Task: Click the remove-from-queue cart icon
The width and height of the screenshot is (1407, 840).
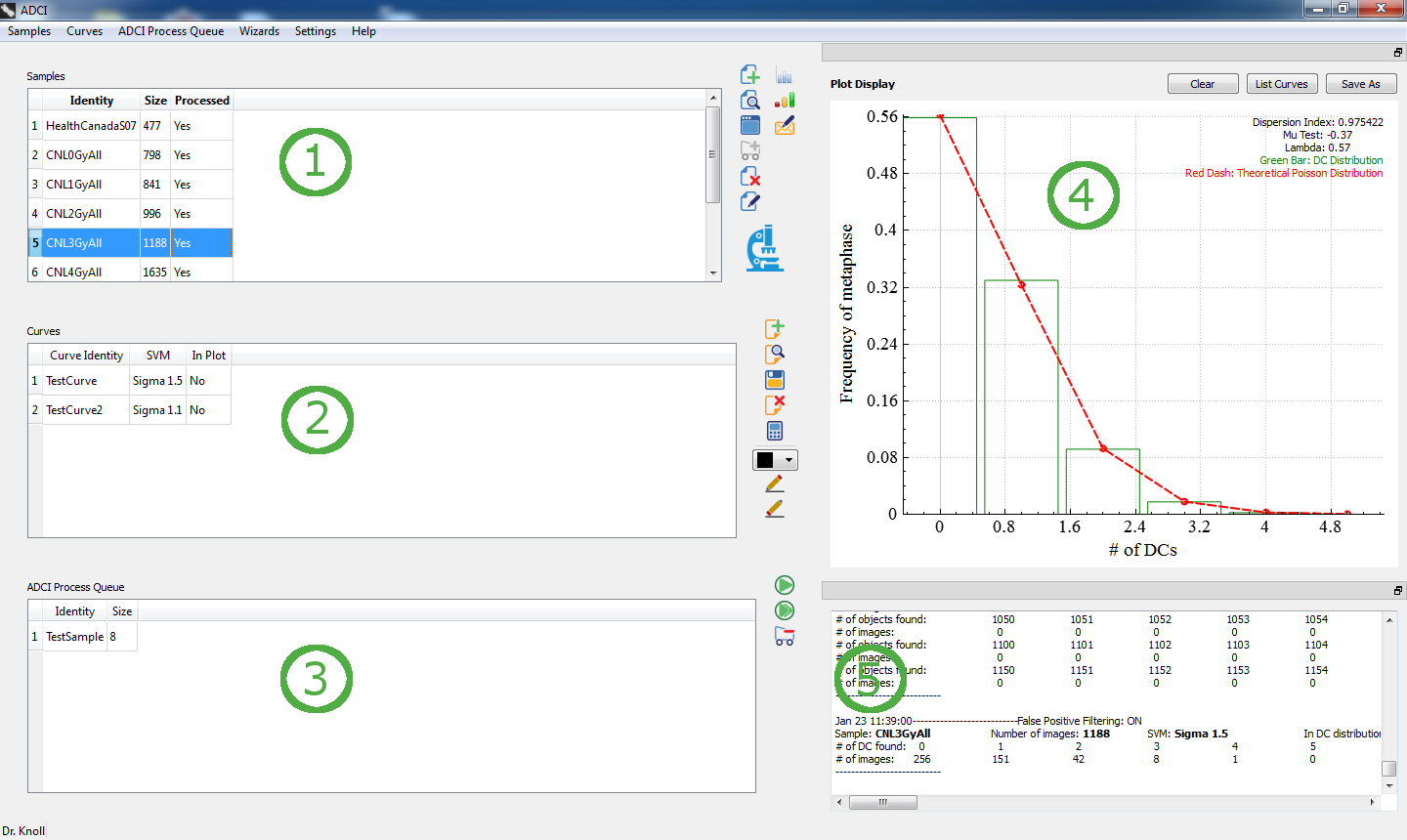Action: point(785,637)
